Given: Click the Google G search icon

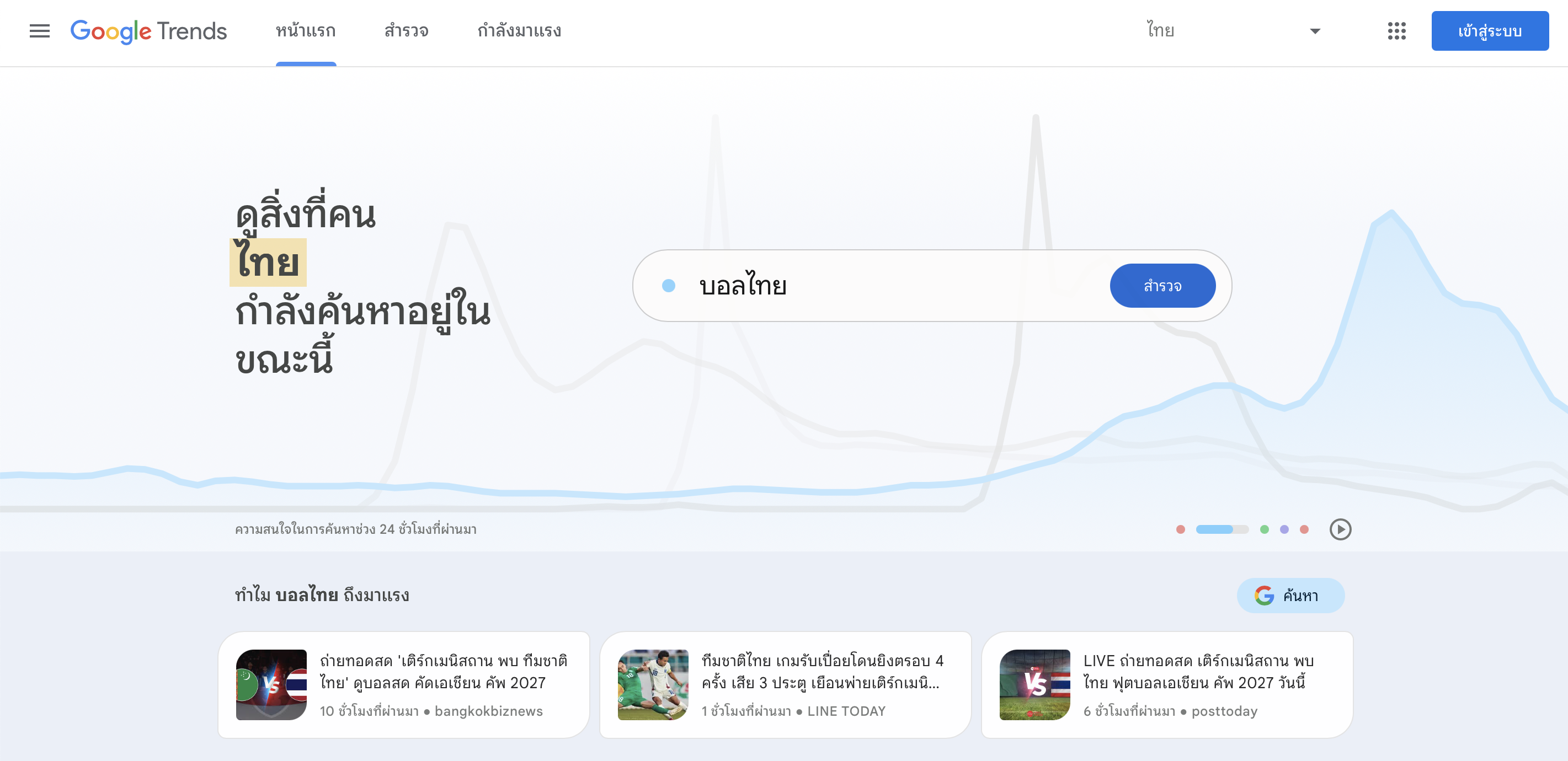Looking at the screenshot, I should pyautogui.click(x=1263, y=596).
